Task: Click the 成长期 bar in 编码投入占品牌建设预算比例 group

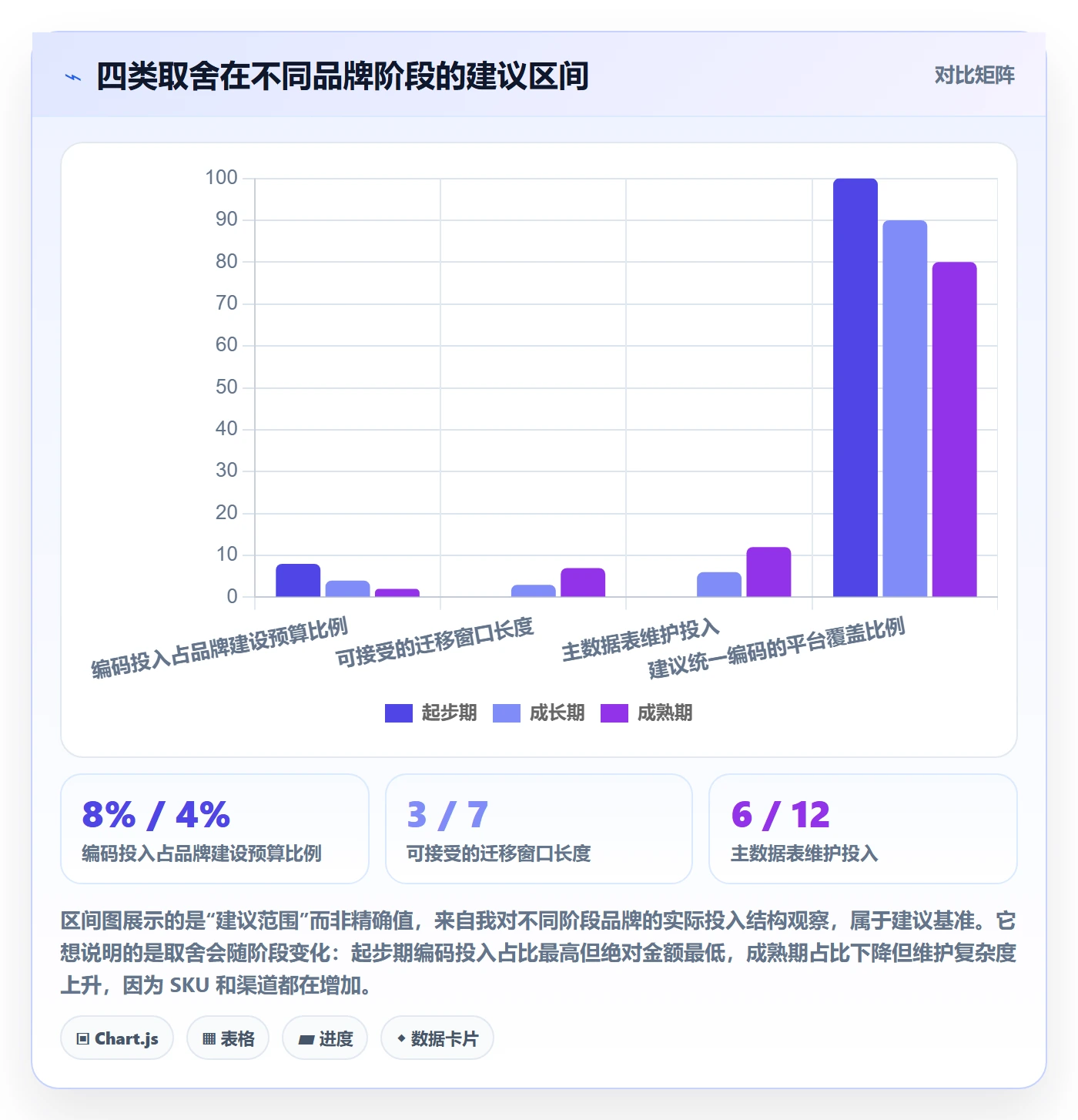Action: 348,589
